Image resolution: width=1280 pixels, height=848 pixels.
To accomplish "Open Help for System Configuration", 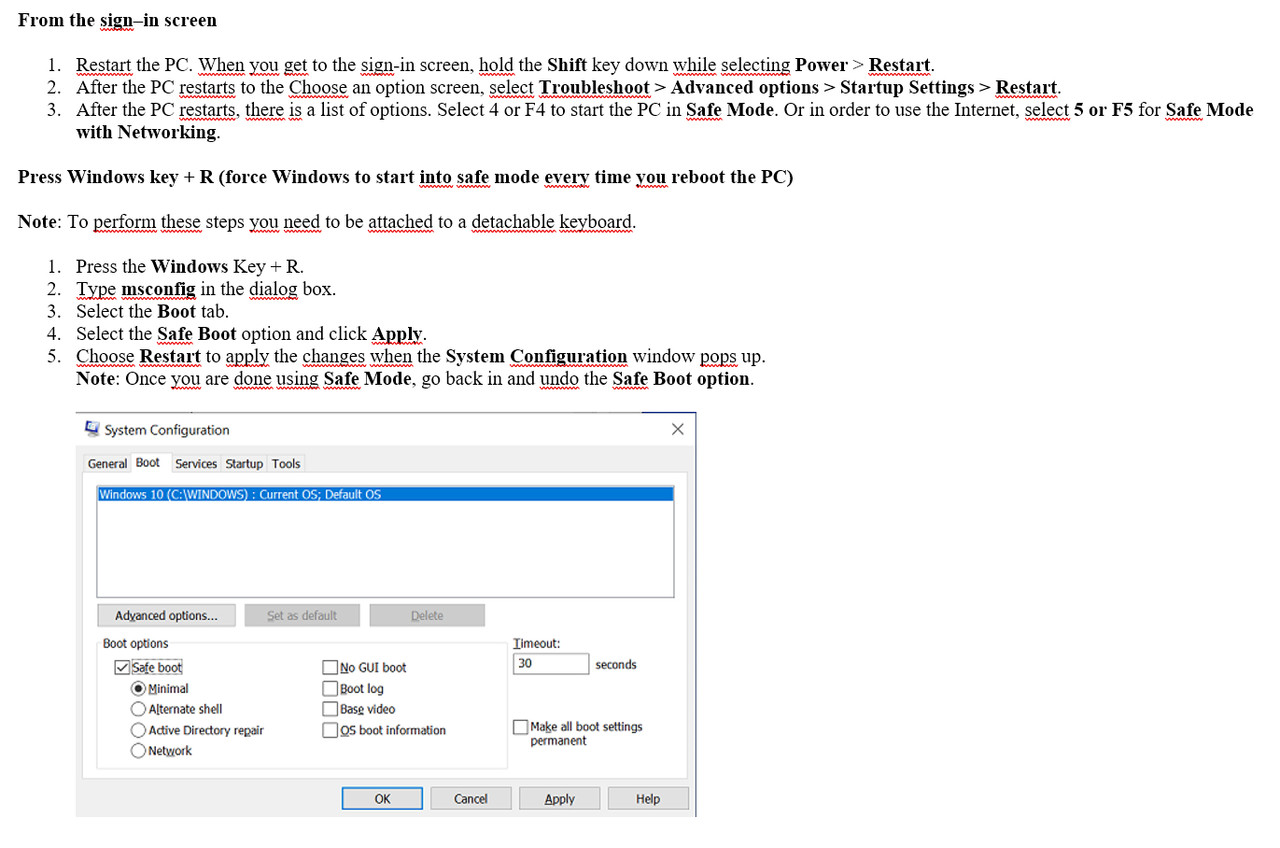I will (648, 799).
